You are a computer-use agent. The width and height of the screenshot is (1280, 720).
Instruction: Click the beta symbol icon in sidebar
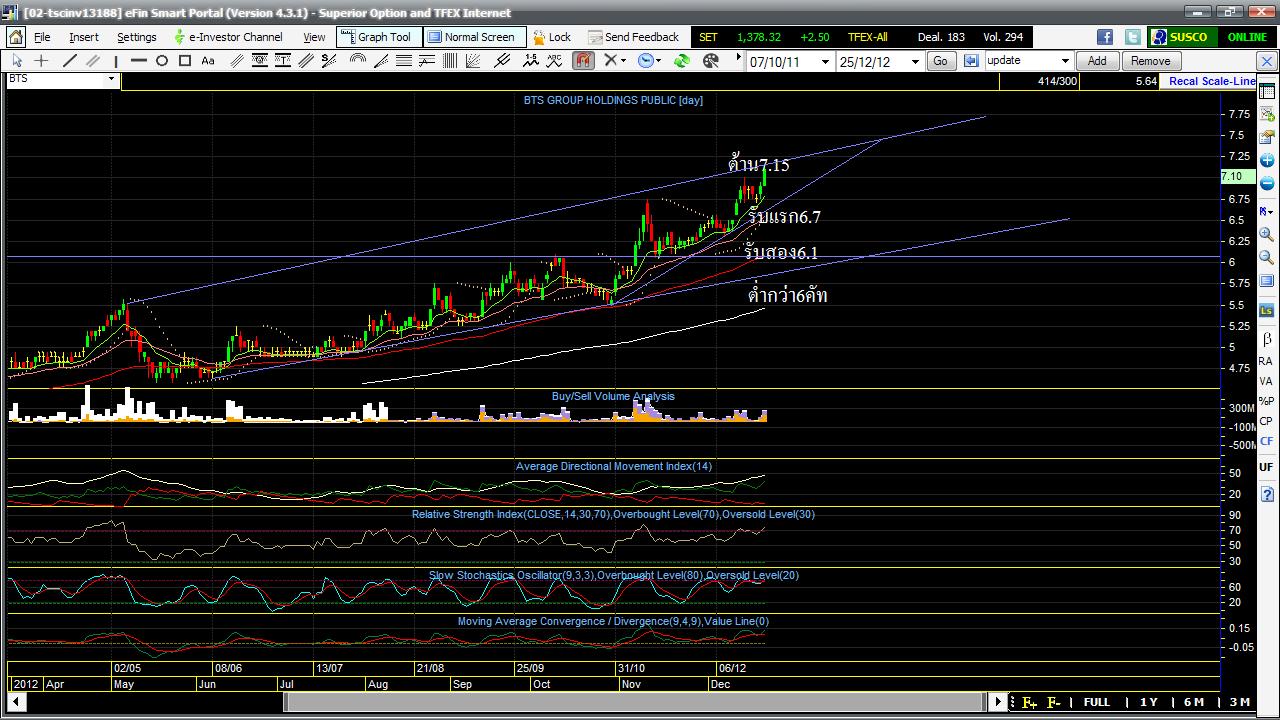click(x=1266, y=339)
